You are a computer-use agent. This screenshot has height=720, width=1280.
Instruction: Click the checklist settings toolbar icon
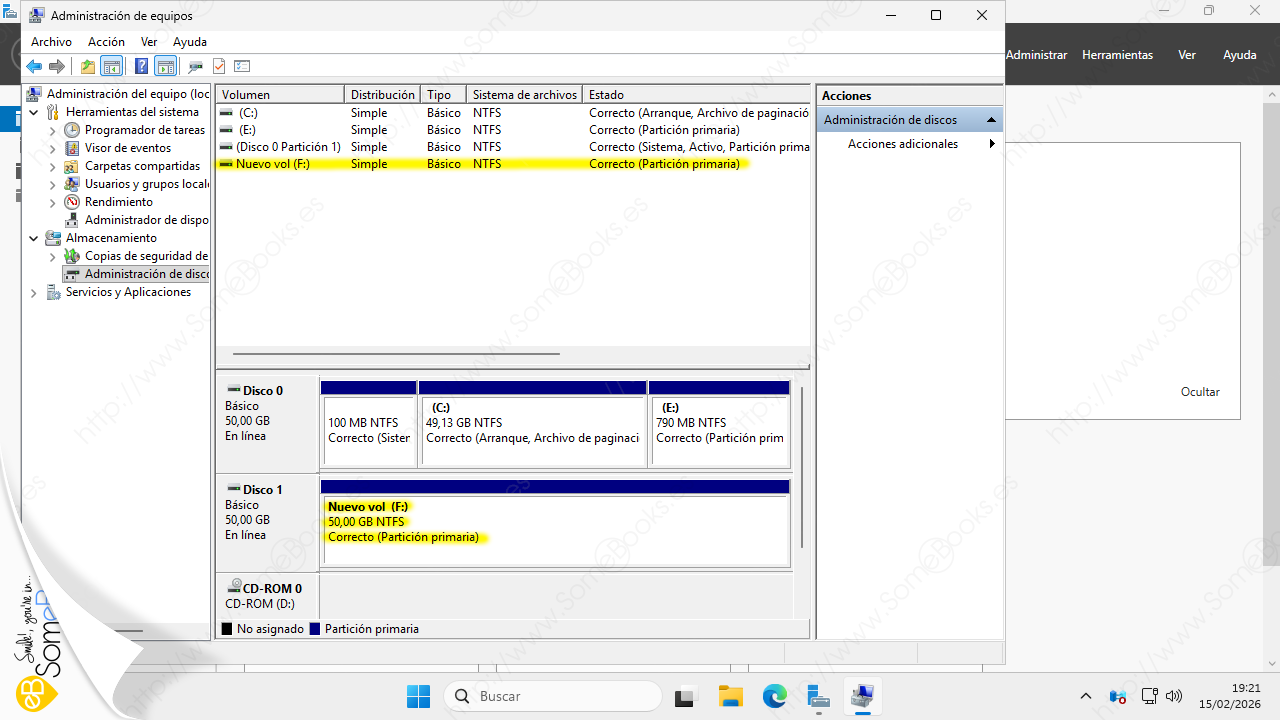[242, 67]
